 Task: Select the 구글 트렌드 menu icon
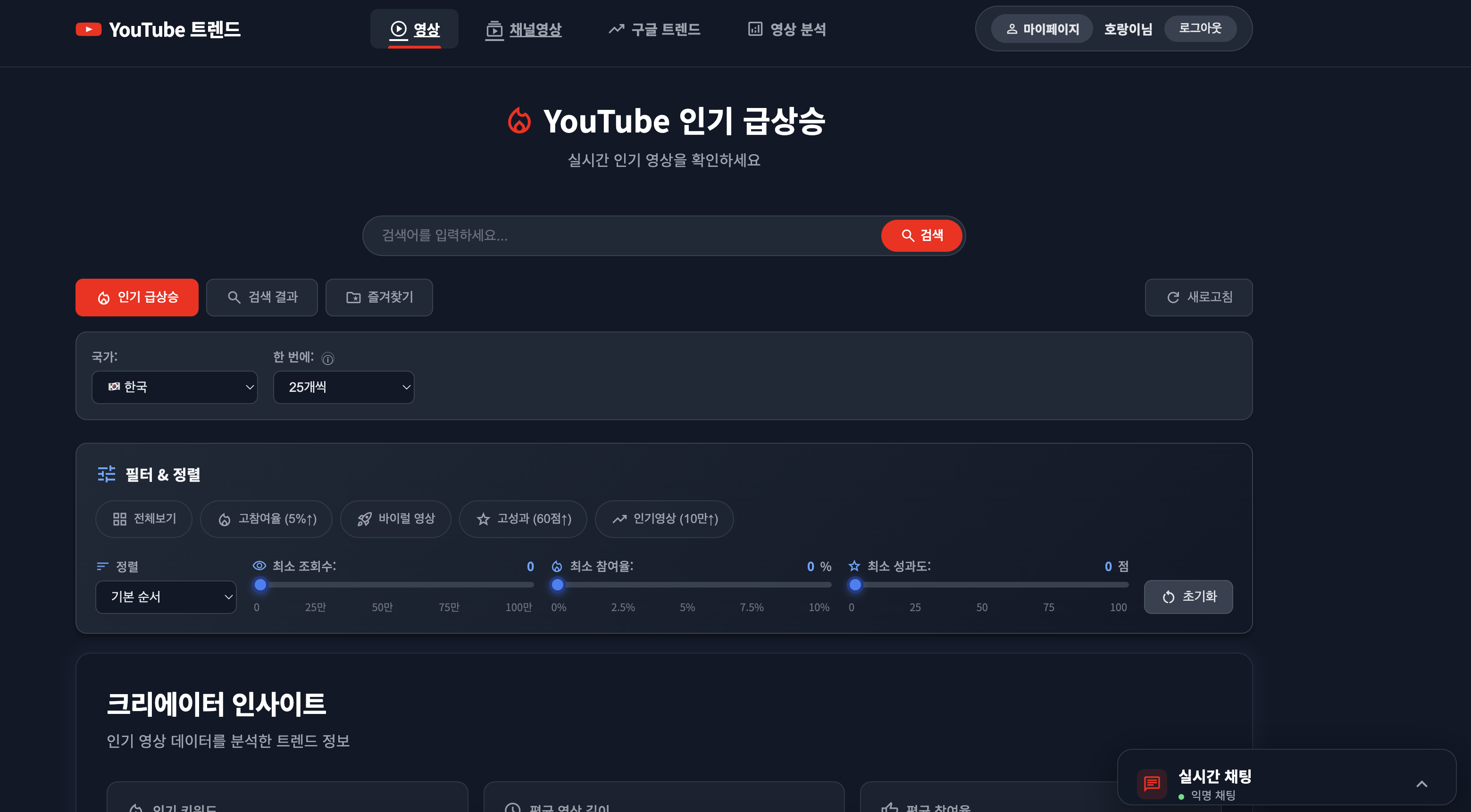click(x=616, y=29)
